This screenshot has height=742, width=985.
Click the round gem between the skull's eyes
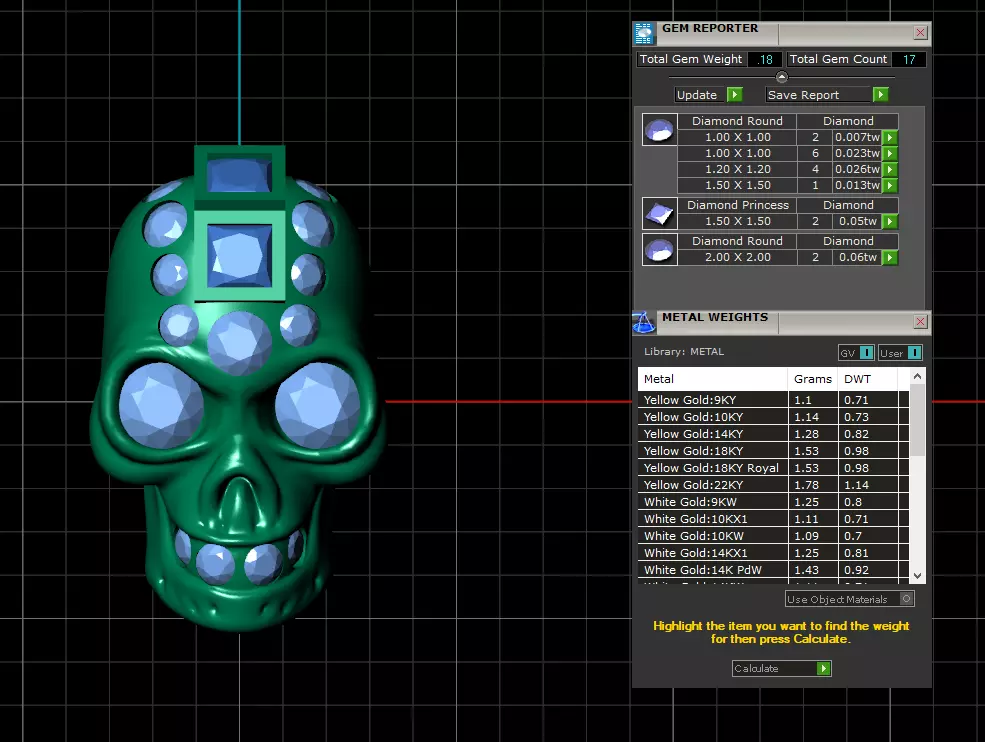(x=239, y=343)
